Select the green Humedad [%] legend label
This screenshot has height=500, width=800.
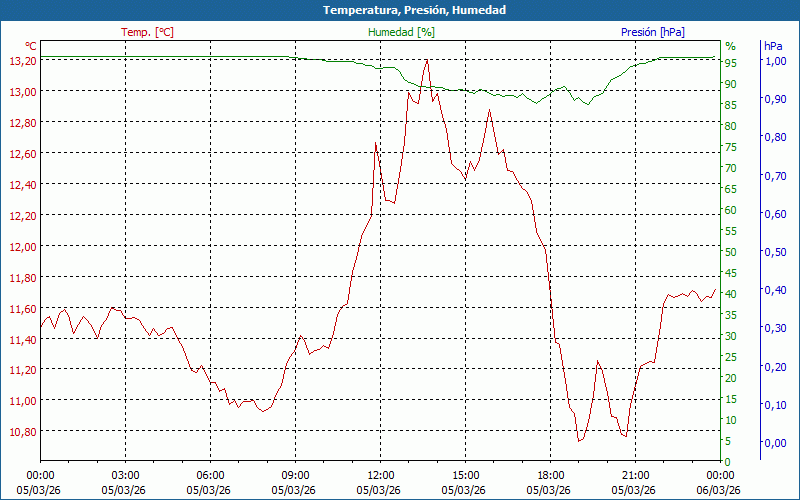pos(401,32)
